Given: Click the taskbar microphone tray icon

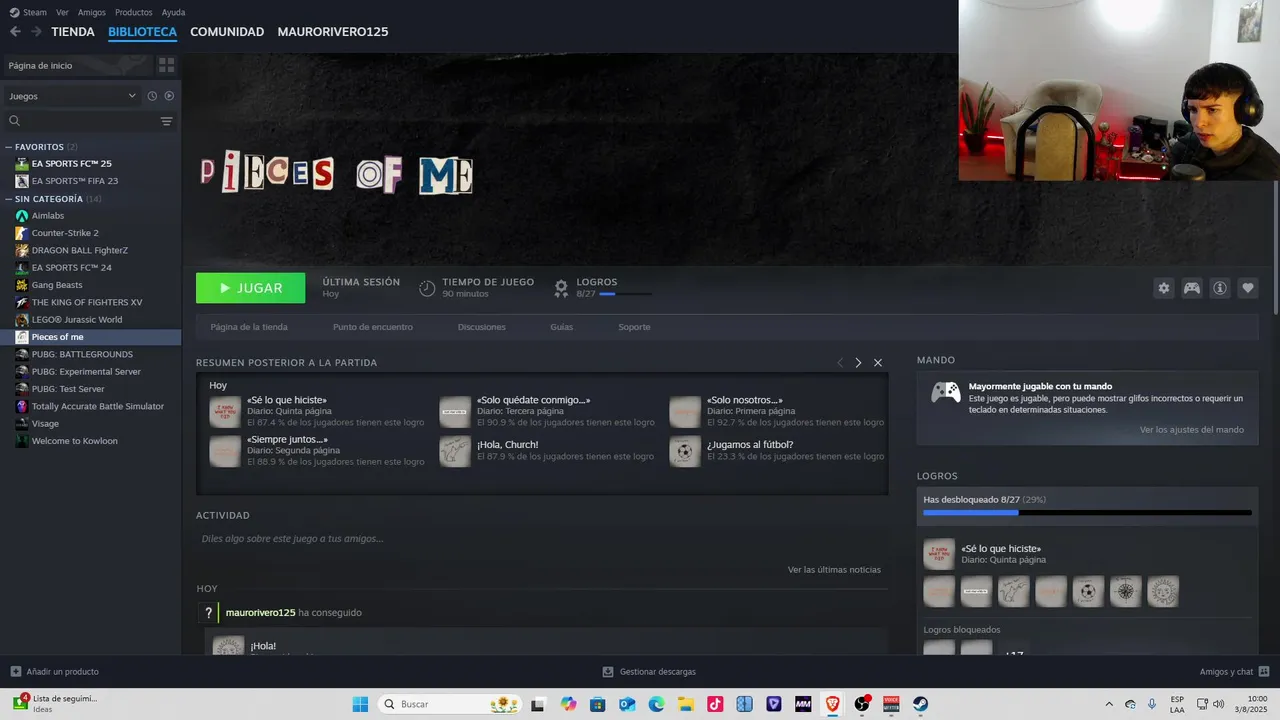Looking at the screenshot, I should [1152, 704].
